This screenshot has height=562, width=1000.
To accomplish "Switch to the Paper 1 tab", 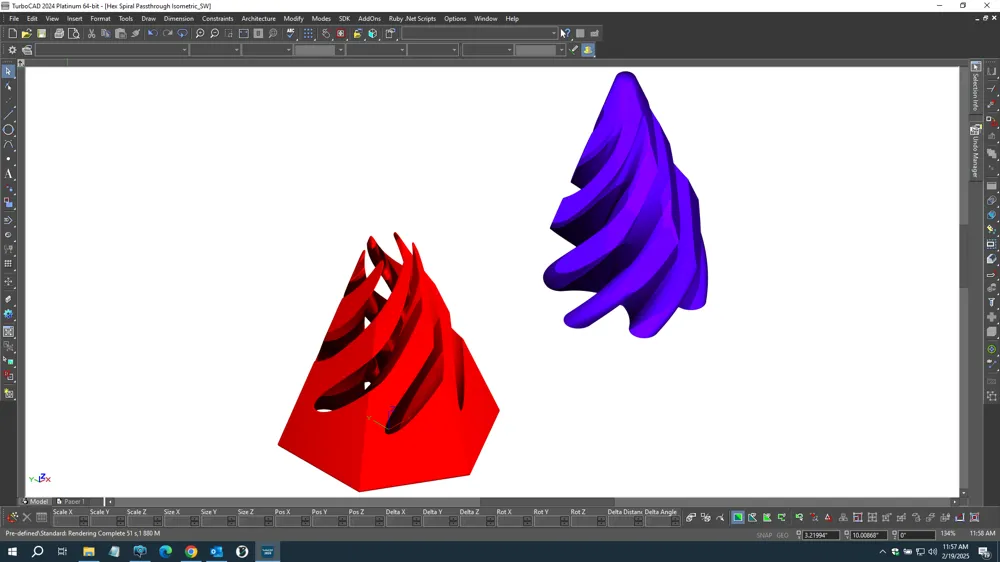I will [70, 501].
